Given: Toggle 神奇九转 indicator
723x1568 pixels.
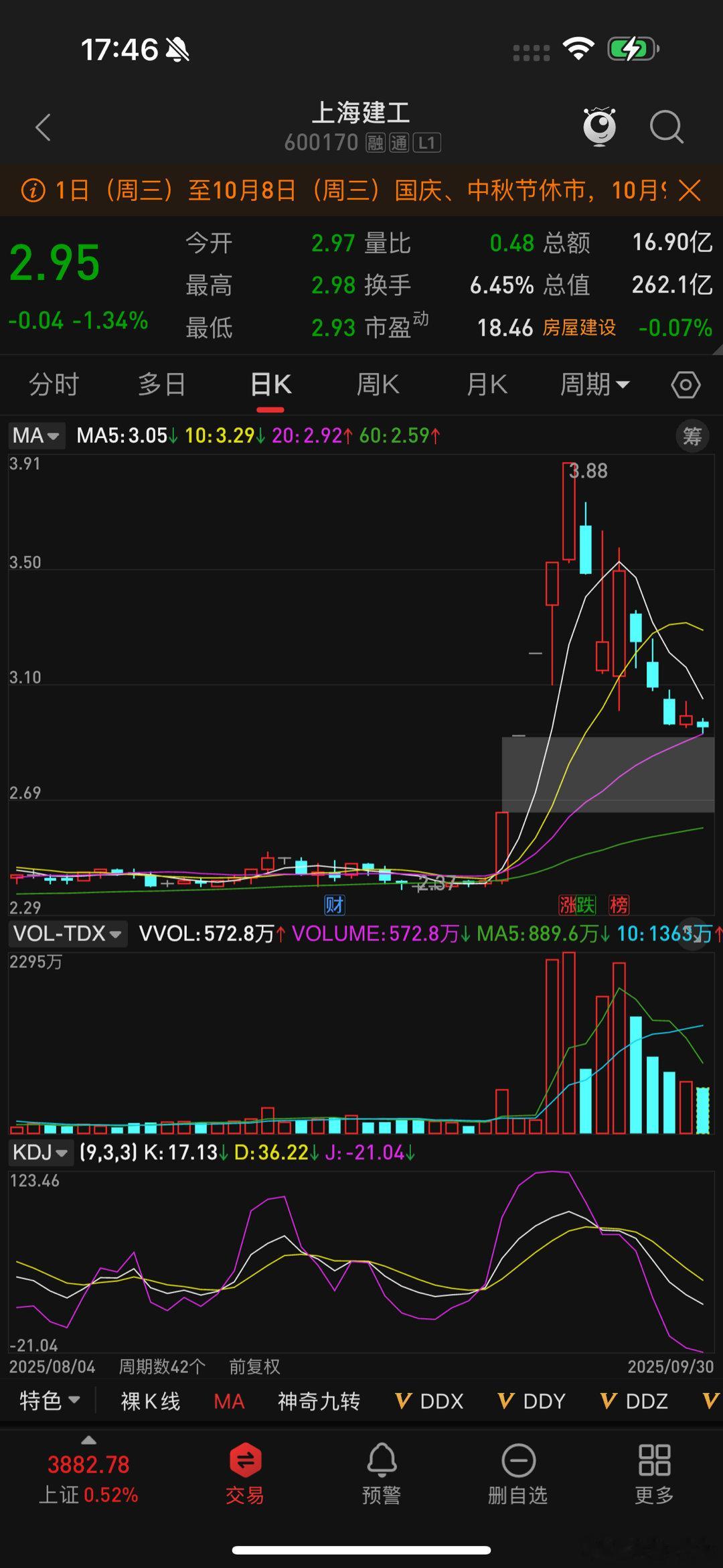Looking at the screenshot, I should pos(319,1401).
